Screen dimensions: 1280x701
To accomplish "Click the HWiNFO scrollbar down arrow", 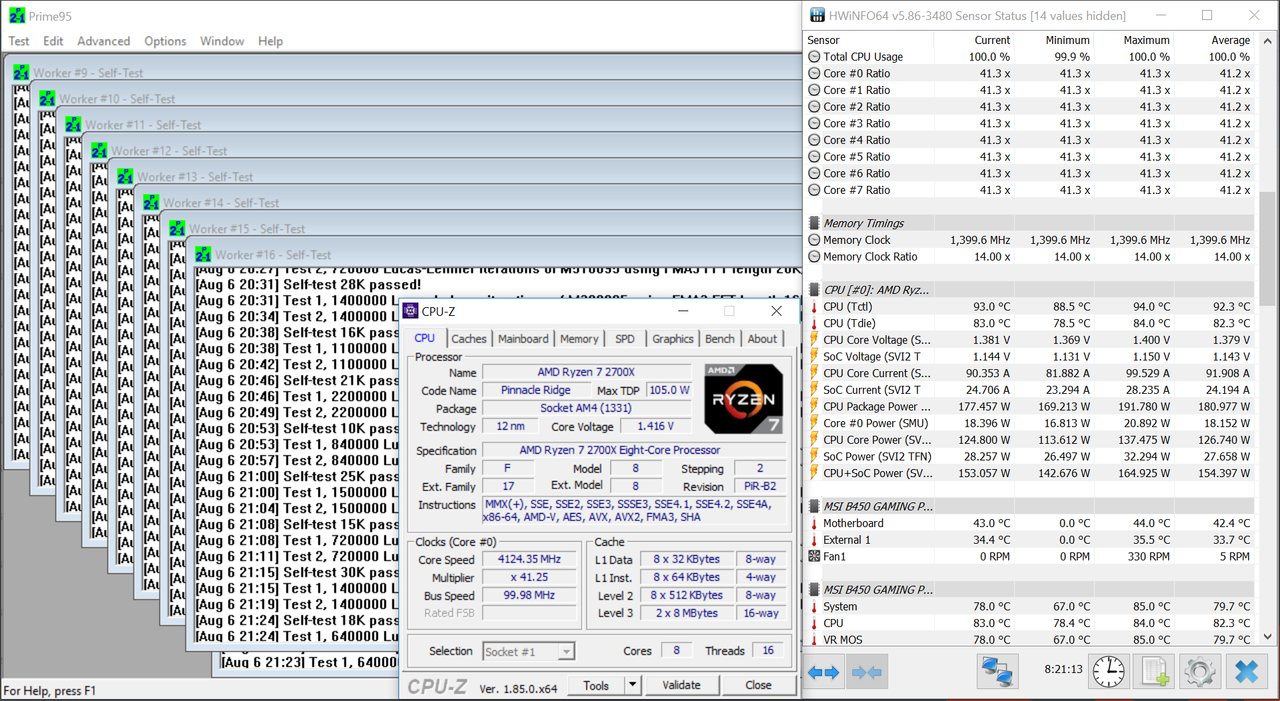I will coord(1268,636).
